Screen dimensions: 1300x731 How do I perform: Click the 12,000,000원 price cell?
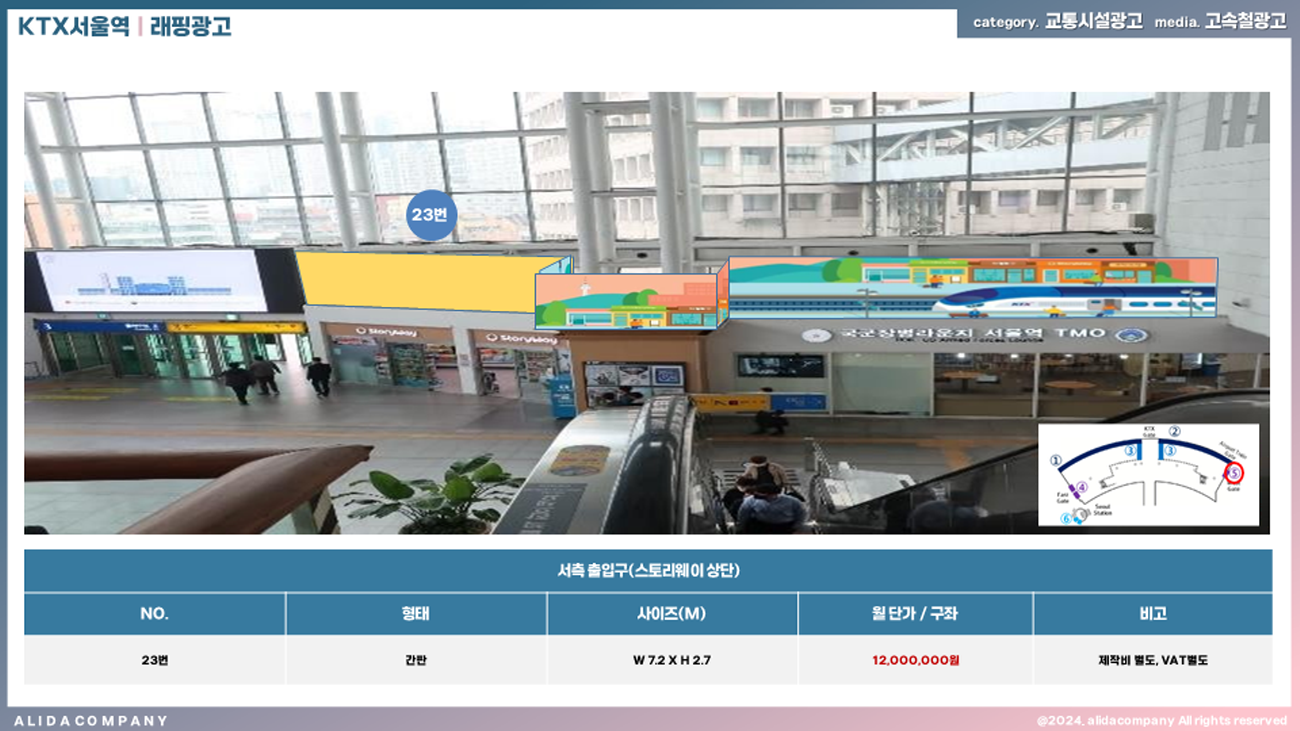pyautogui.click(x=915, y=660)
